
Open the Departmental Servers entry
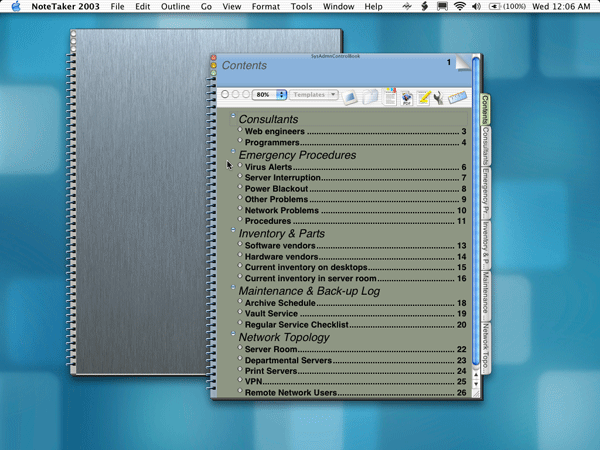(x=355, y=360)
